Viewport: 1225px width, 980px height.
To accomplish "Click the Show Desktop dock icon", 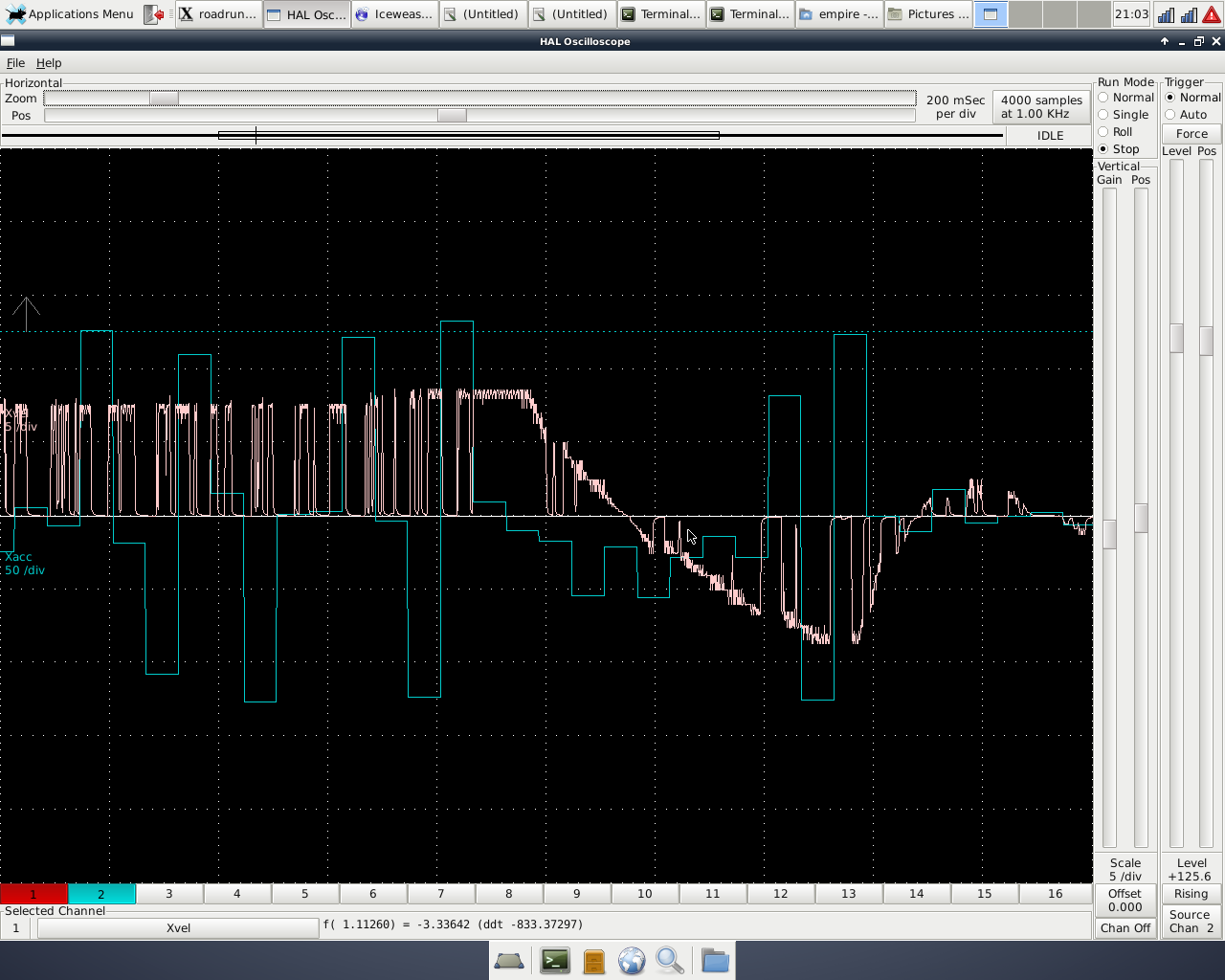I will (x=509, y=961).
